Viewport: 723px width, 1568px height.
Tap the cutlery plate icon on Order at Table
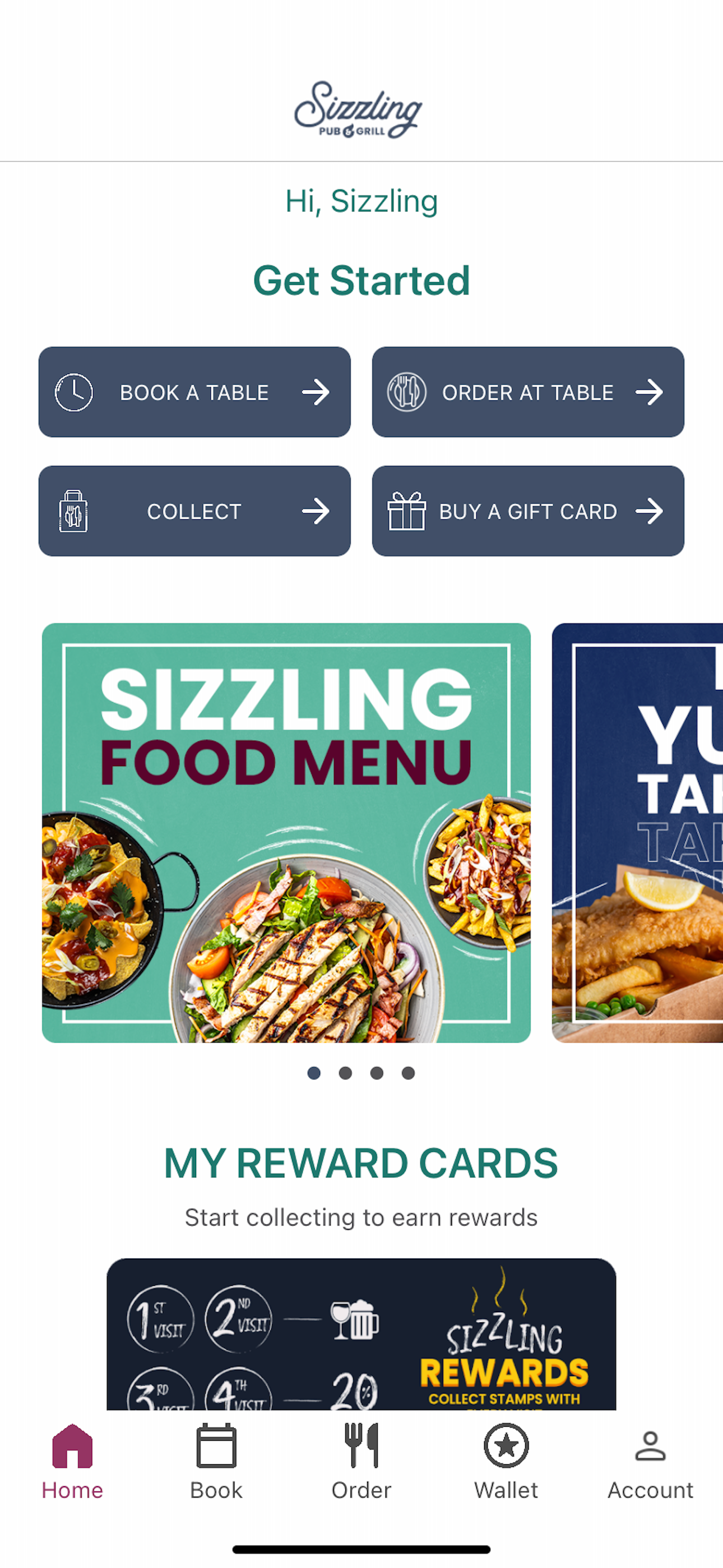[x=406, y=392]
